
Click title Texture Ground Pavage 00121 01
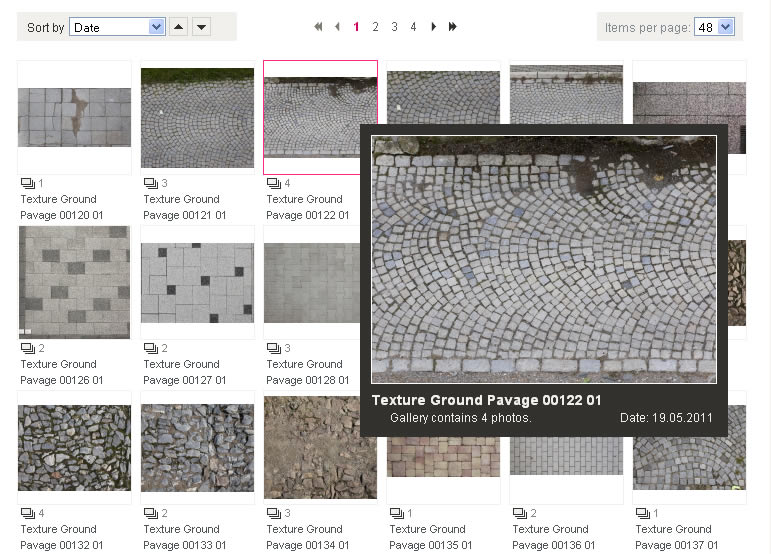coord(184,207)
